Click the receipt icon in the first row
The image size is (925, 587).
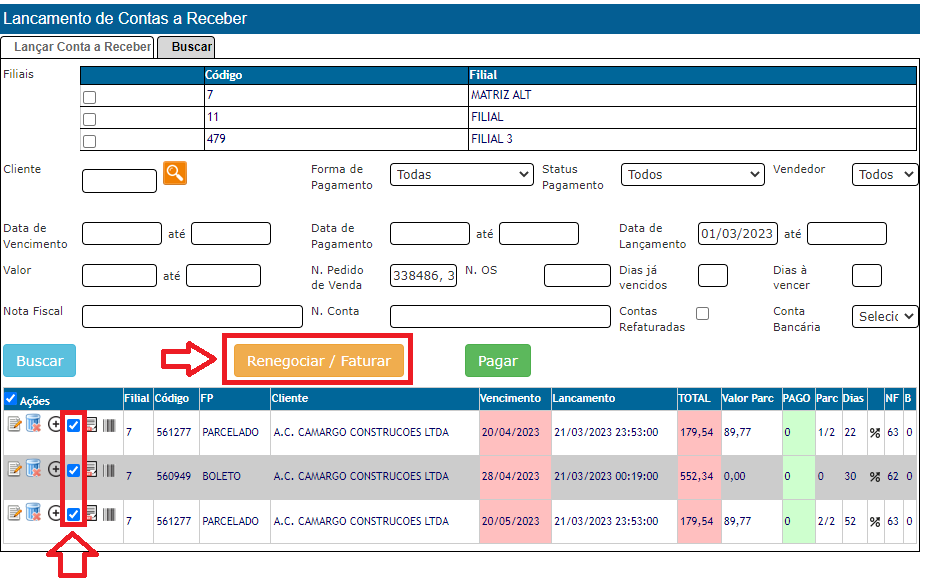point(90,425)
